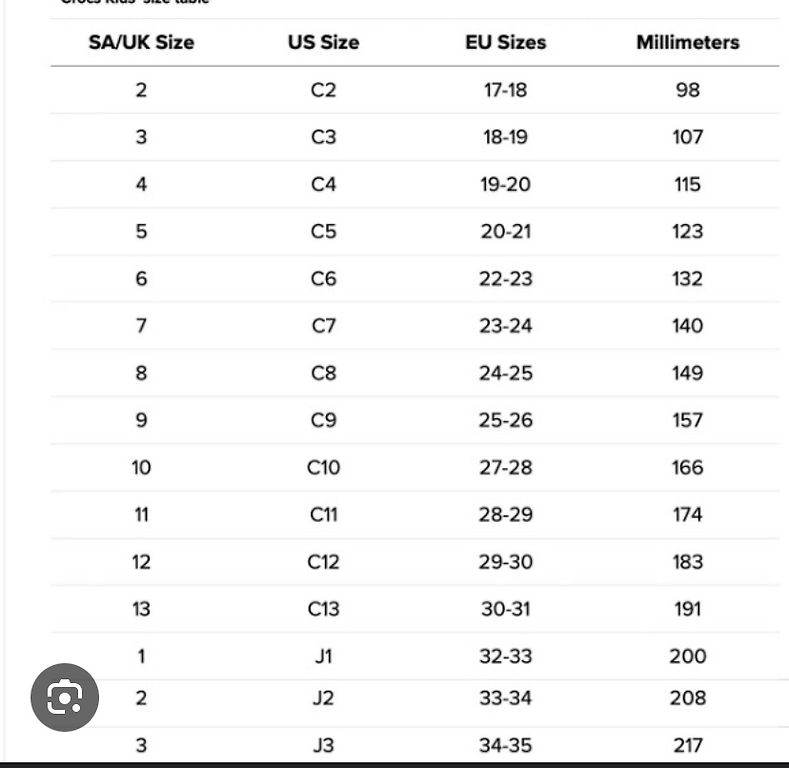
Task: Click the 22-23 EU size cell
Action: click(x=506, y=279)
